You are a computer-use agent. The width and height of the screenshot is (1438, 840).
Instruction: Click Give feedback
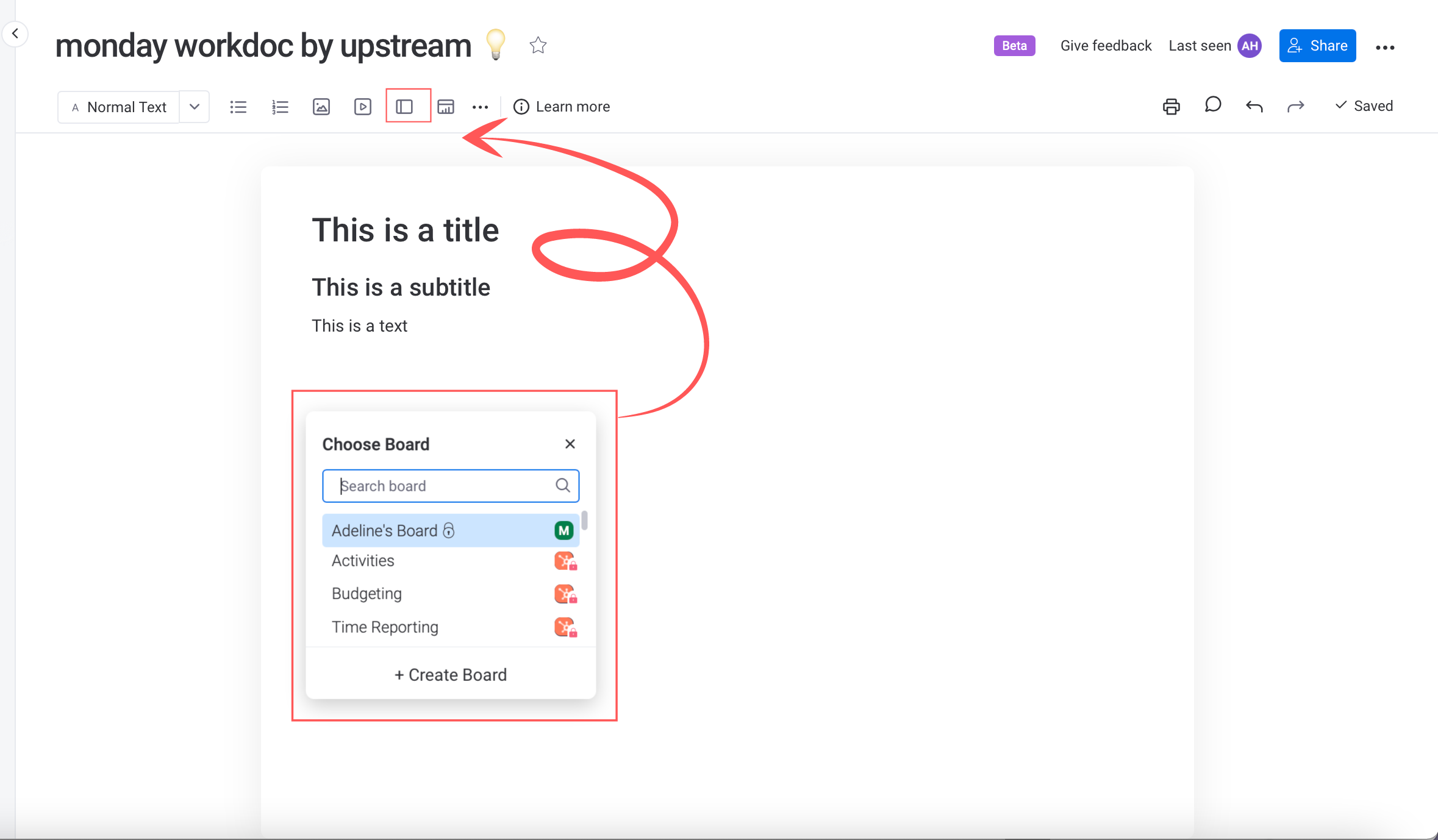click(x=1105, y=45)
